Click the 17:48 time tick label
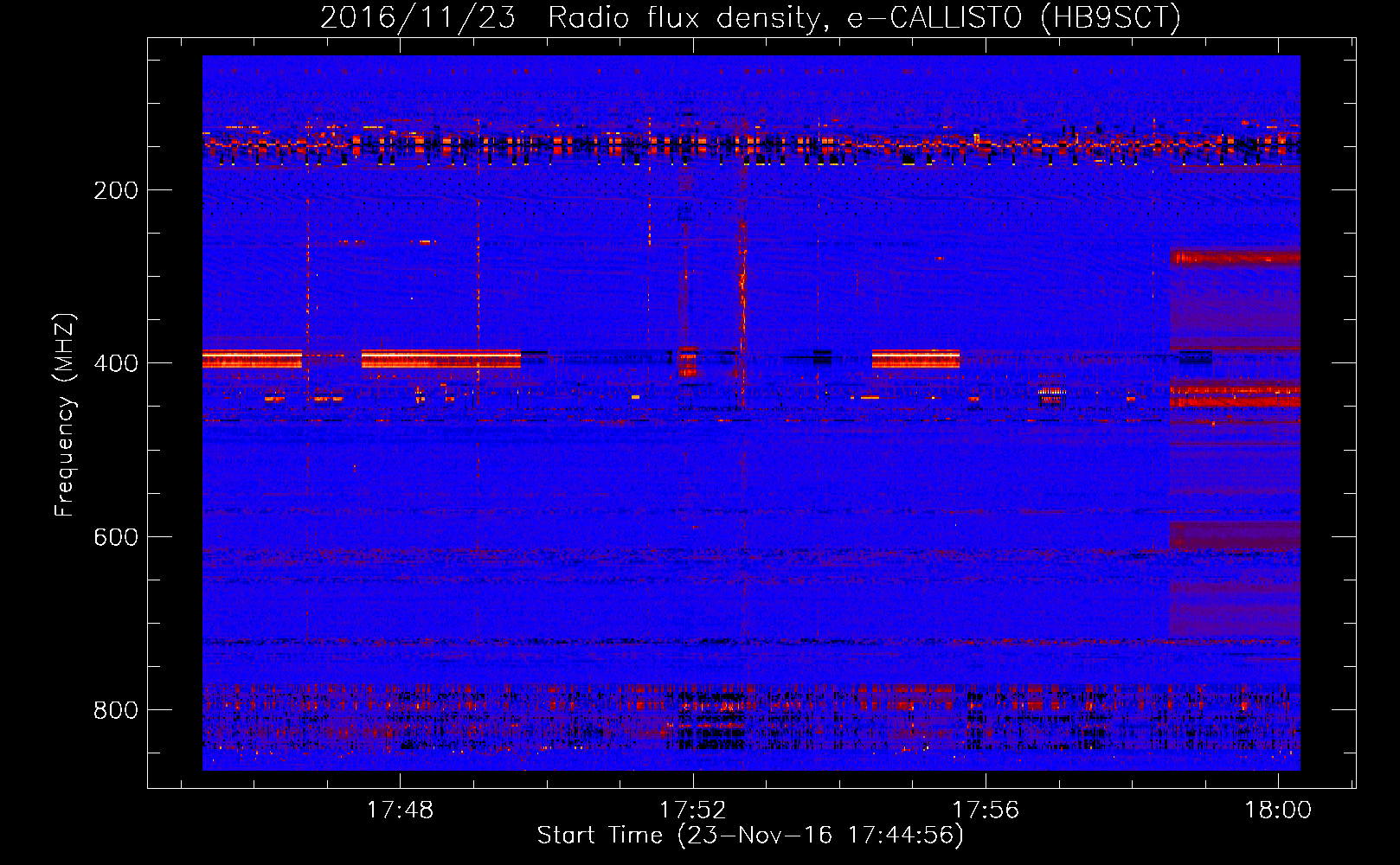This screenshot has width=1400, height=865. tap(400, 811)
